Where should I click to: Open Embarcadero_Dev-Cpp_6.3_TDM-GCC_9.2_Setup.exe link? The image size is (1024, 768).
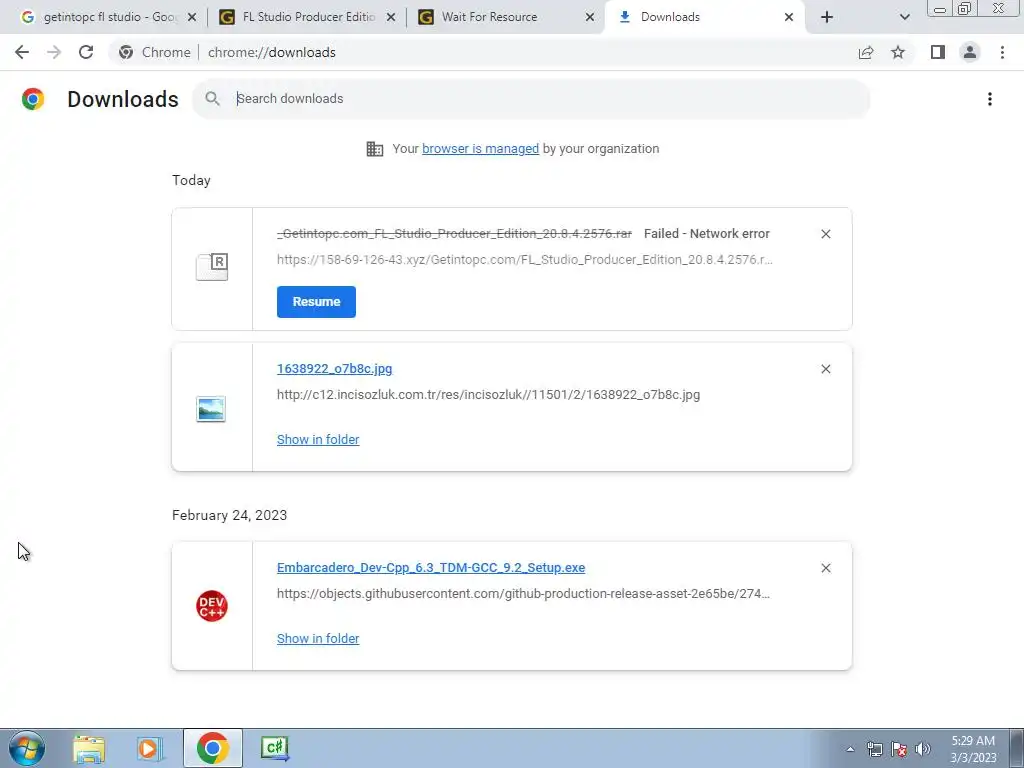tap(431, 568)
